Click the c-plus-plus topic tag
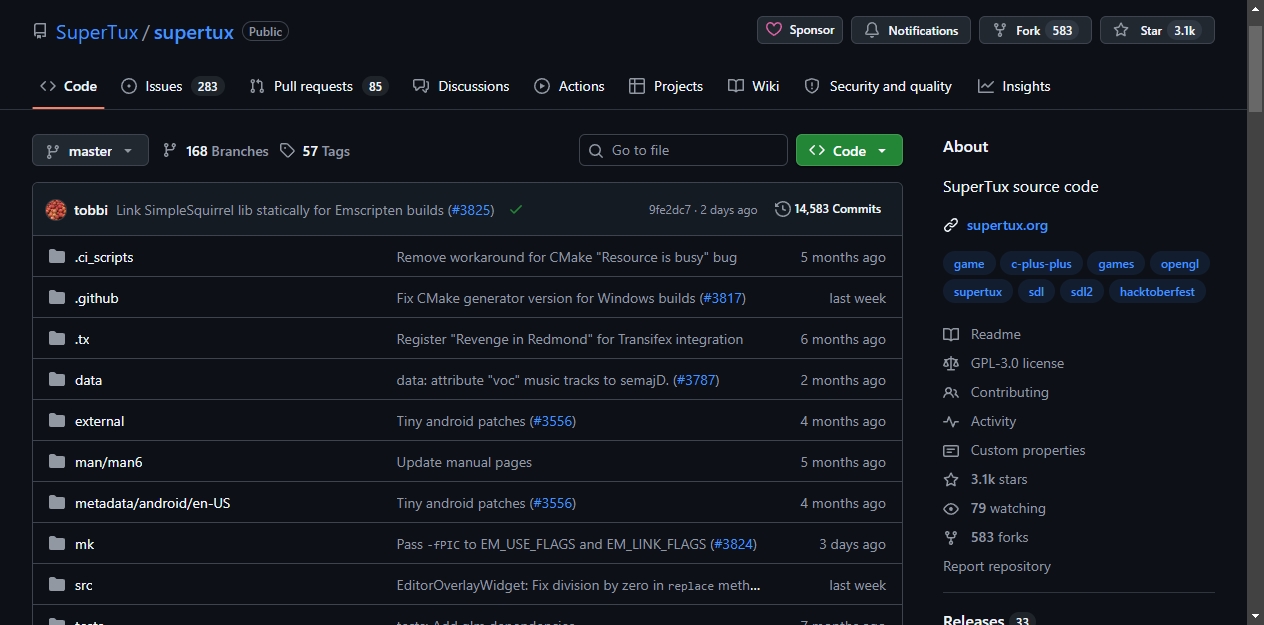The height and width of the screenshot is (625, 1264). (1041, 264)
